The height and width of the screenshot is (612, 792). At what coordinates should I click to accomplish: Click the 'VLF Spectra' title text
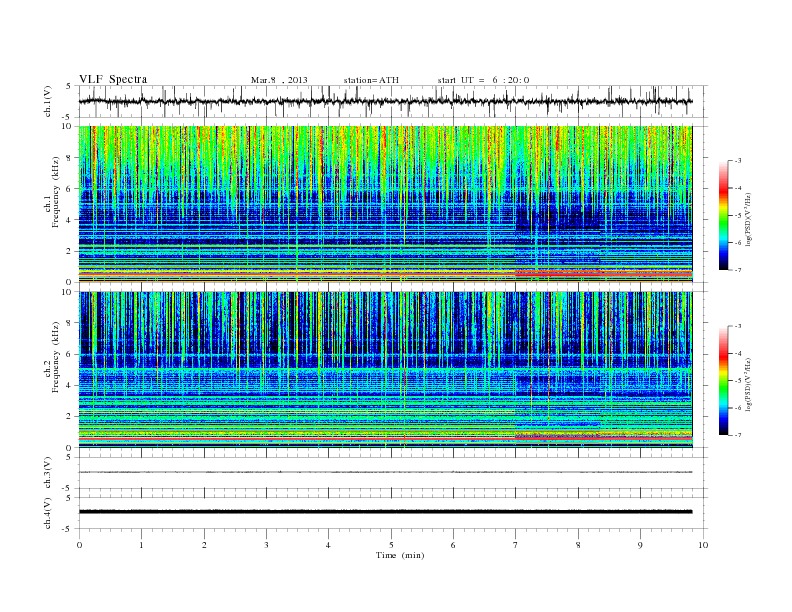tap(113, 79)
